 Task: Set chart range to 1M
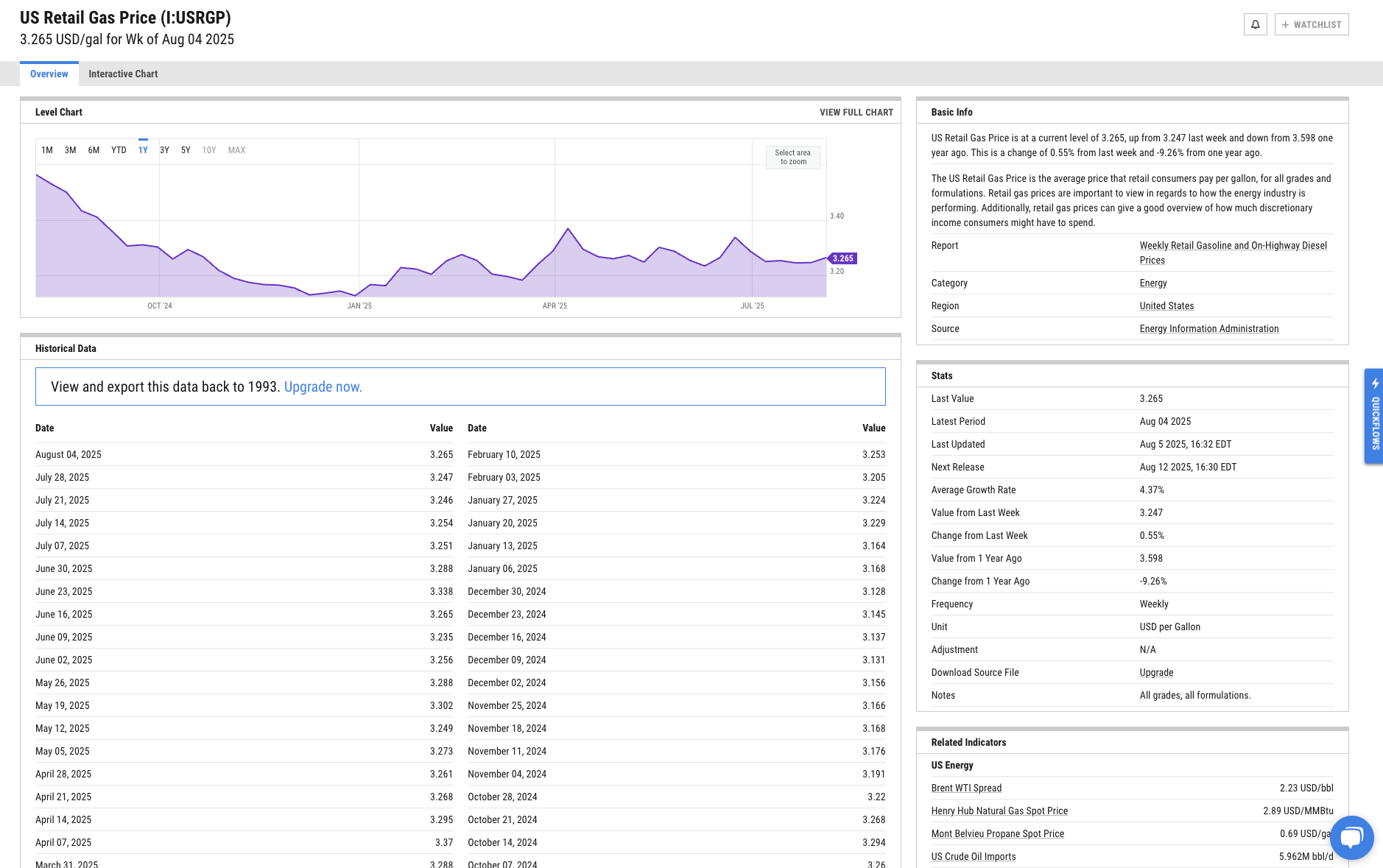(47, 150)
